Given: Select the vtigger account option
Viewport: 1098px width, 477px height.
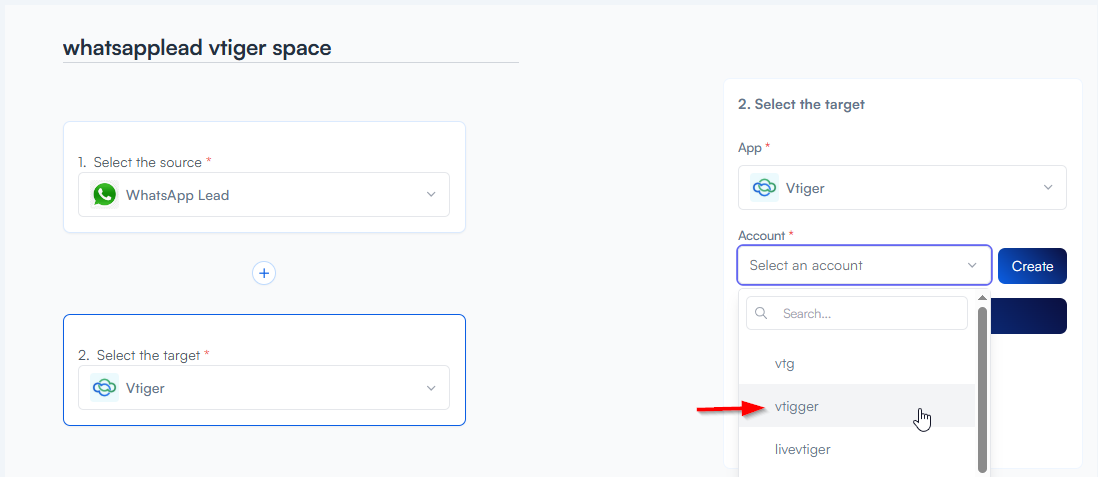Looking at the screenshot, I should pos(797,406).
